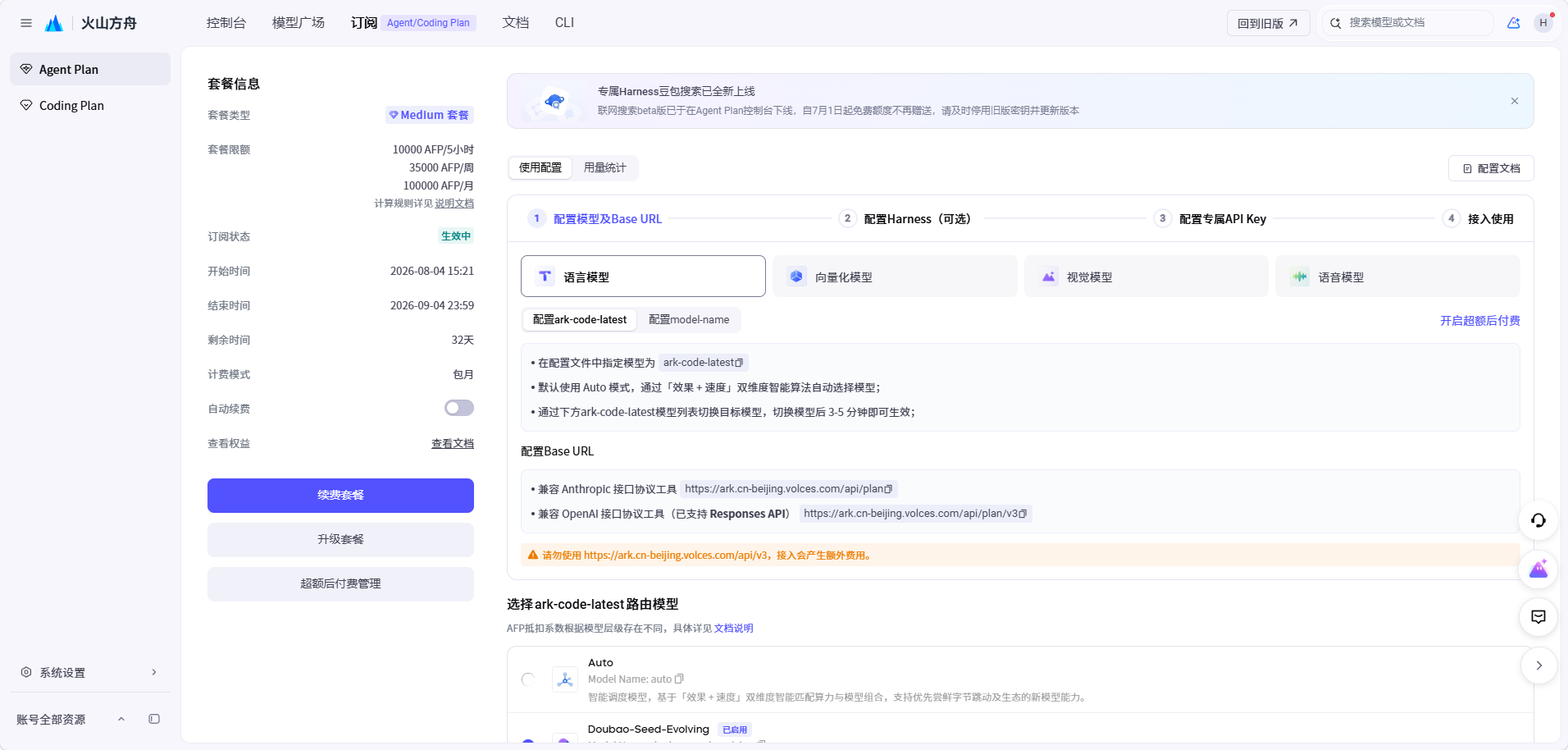Screen dimensions: 1568x750
Task: Toggle the 自动续费 auto-renew switch
Action: (x=459, y=408)
